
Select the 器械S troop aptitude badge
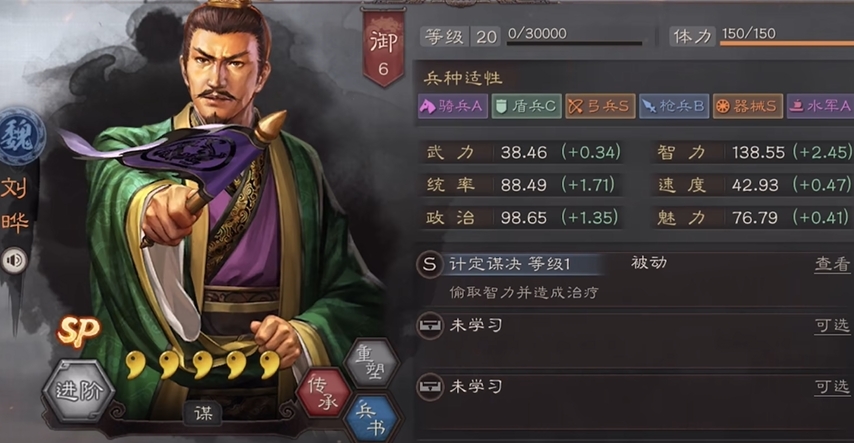(x=747, y=106)
